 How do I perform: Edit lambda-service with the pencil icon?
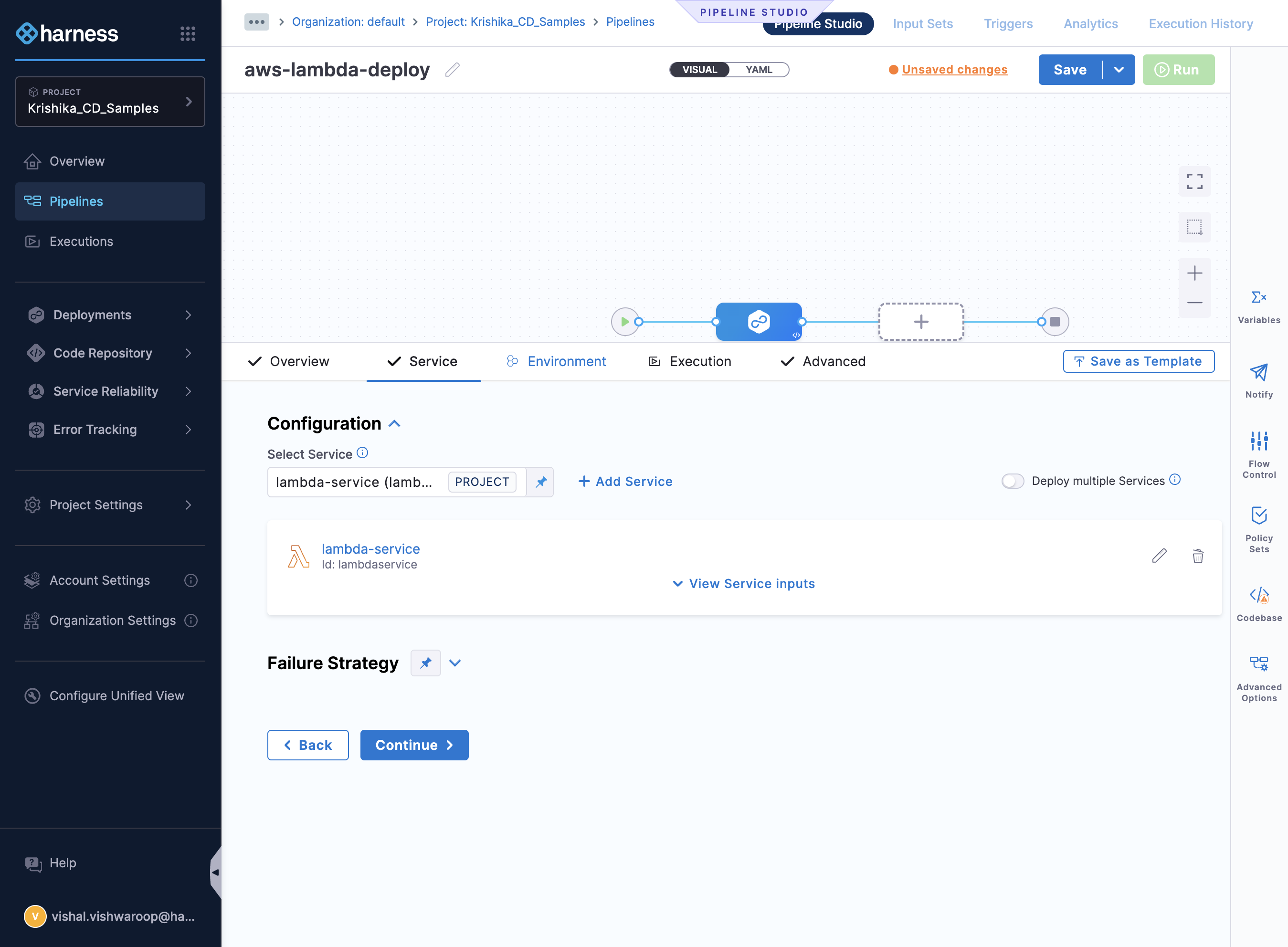(1159, 556)
